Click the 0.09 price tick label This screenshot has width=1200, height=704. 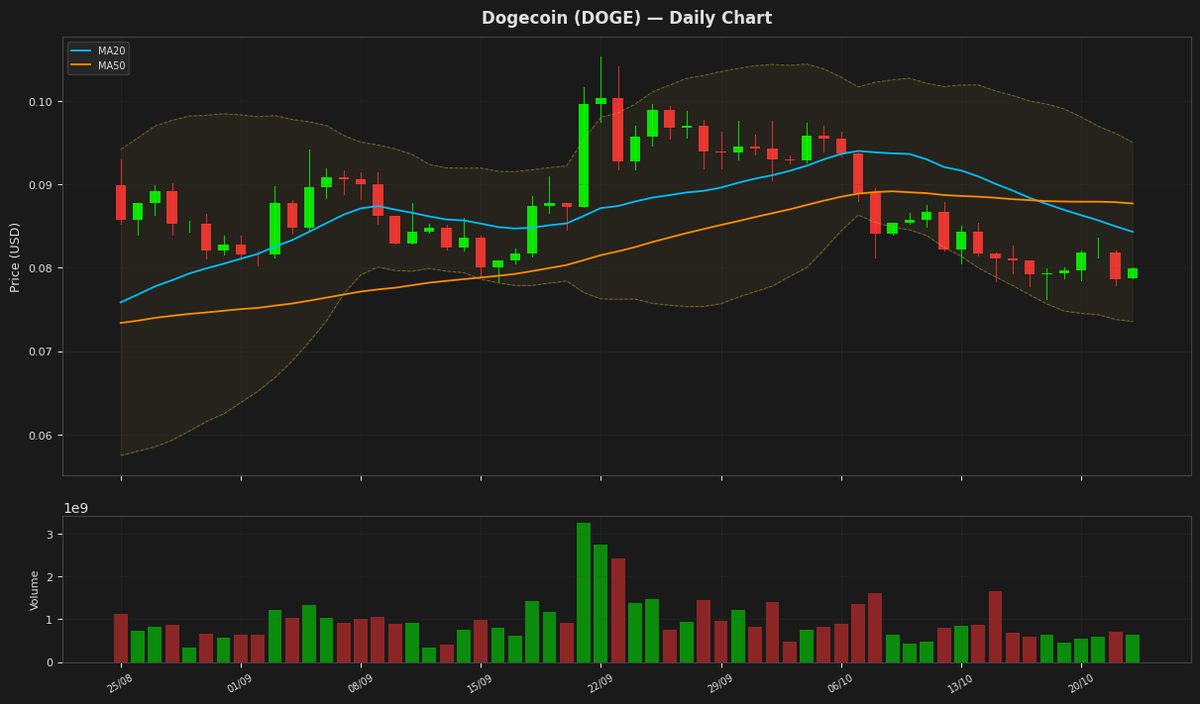pyautogui.click(x=42, y=185)
